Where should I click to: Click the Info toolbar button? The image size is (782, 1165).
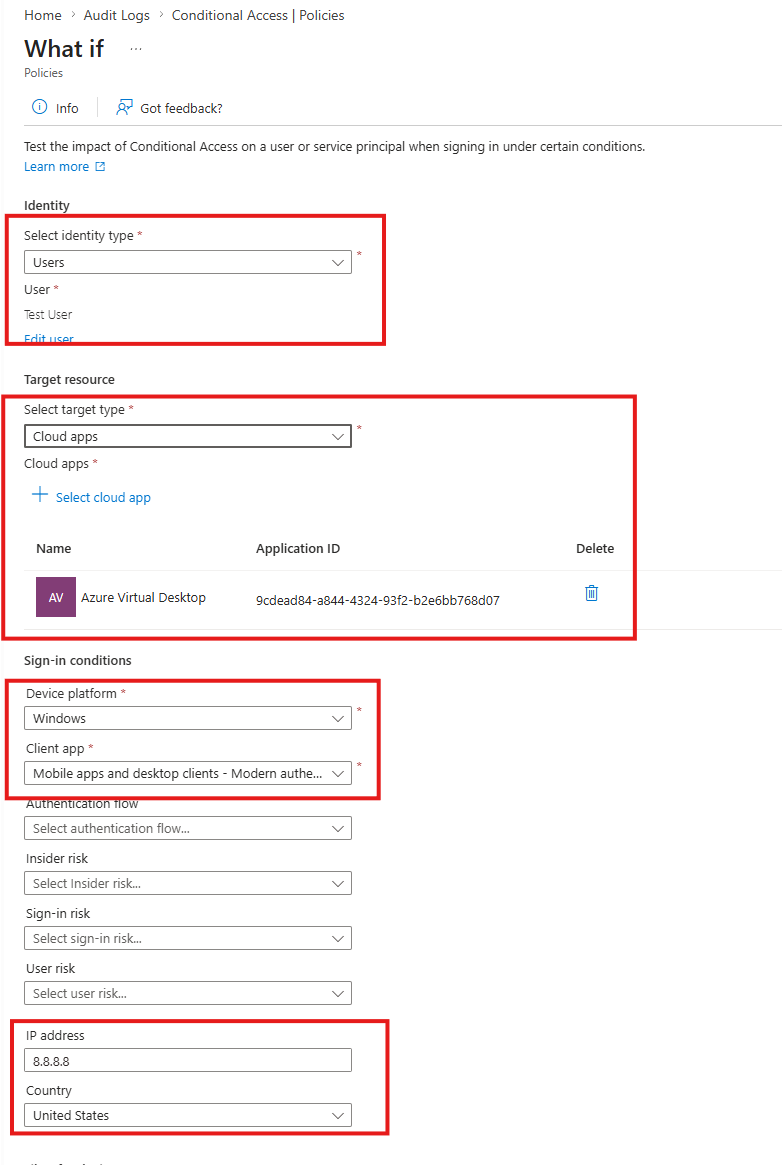pos(55,108)
